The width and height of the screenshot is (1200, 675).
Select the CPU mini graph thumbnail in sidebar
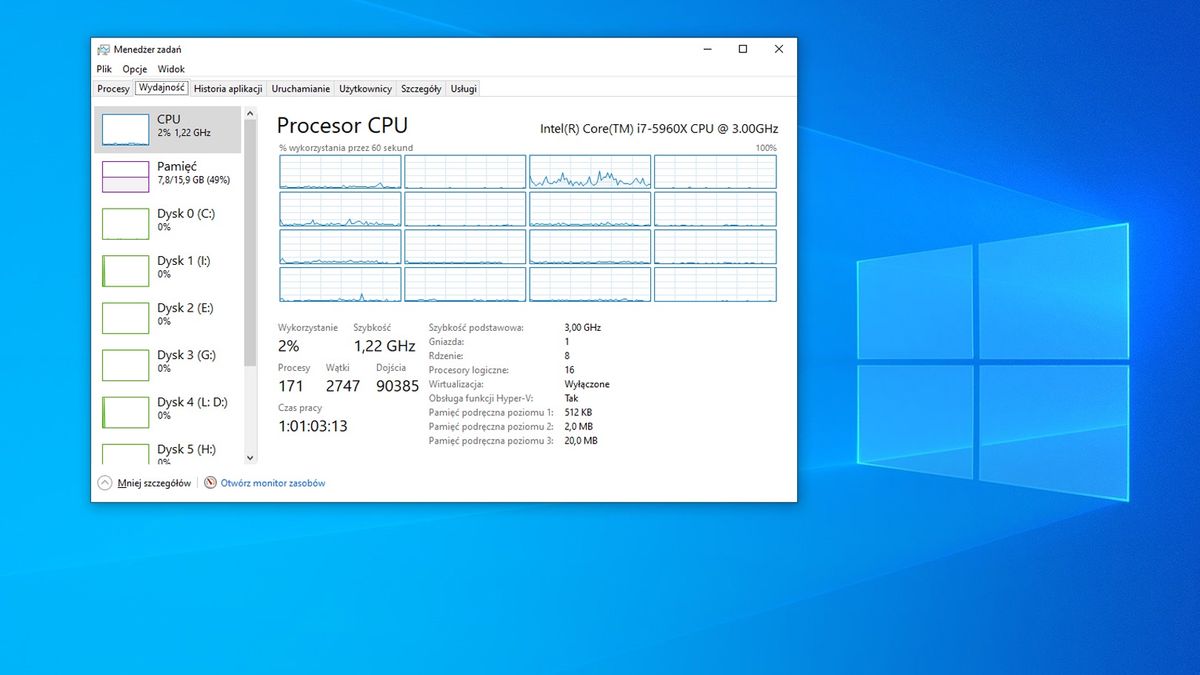[x=125, y=129]
